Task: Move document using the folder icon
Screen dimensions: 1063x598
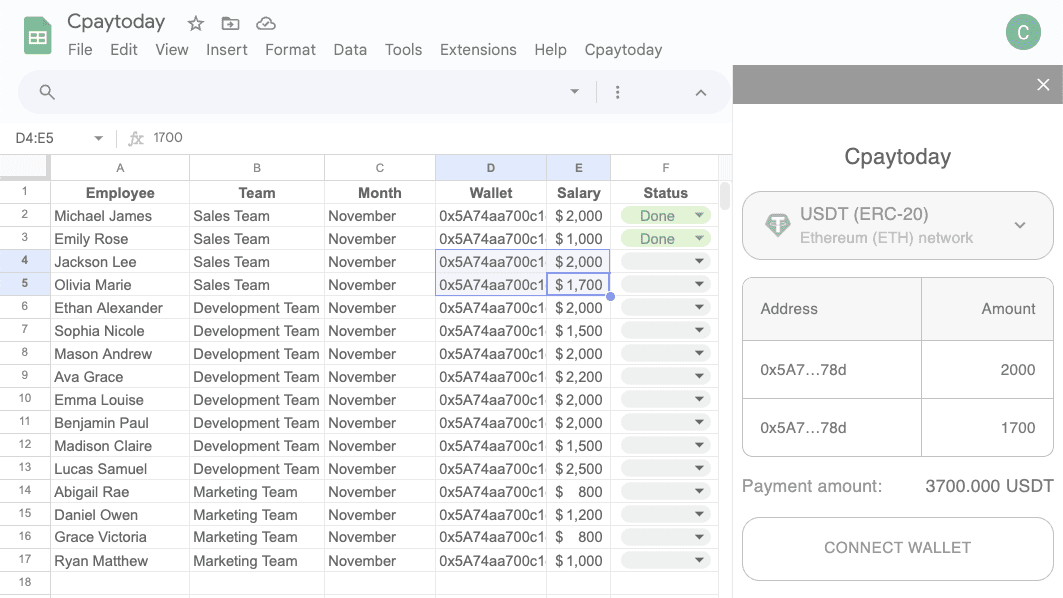Action: click(x=230, y=24)
